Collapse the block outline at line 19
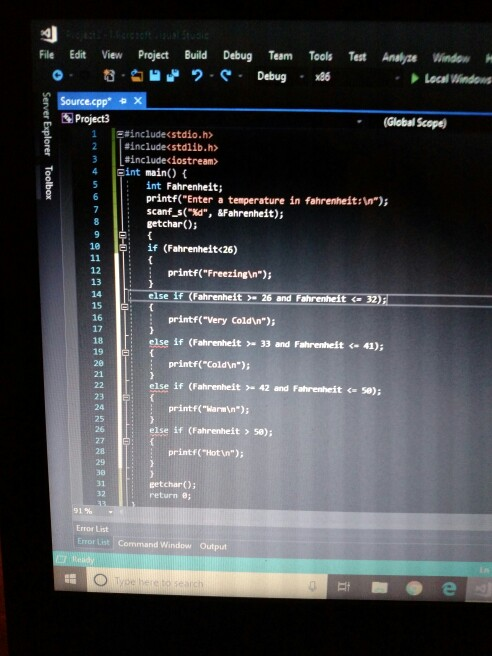Image resolution: width=492 pixels, height=656 pixels. click(x=125, y=353)
